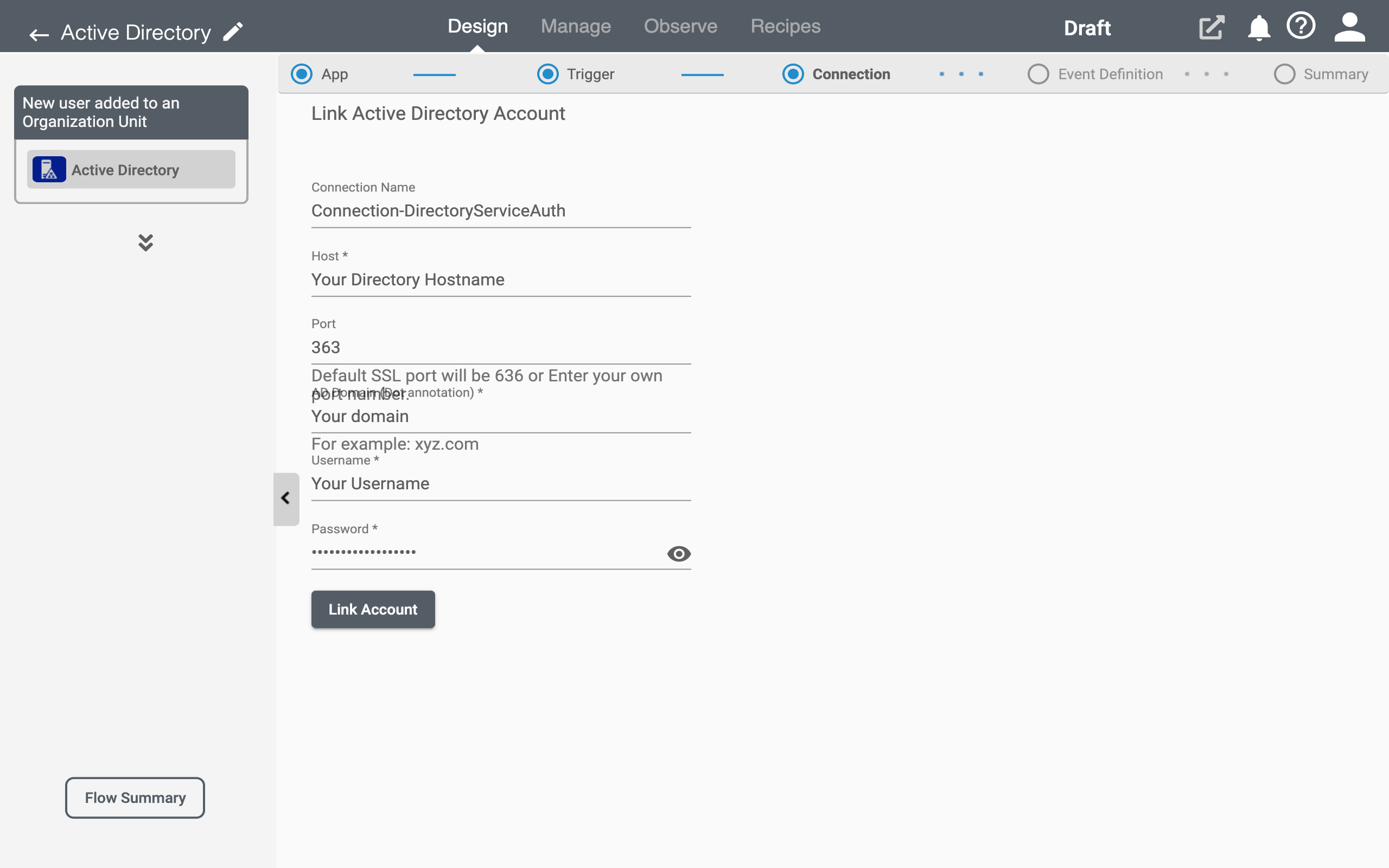1389x868 pixels.
Task: Select the App radio button step
Action: point(302,73)
